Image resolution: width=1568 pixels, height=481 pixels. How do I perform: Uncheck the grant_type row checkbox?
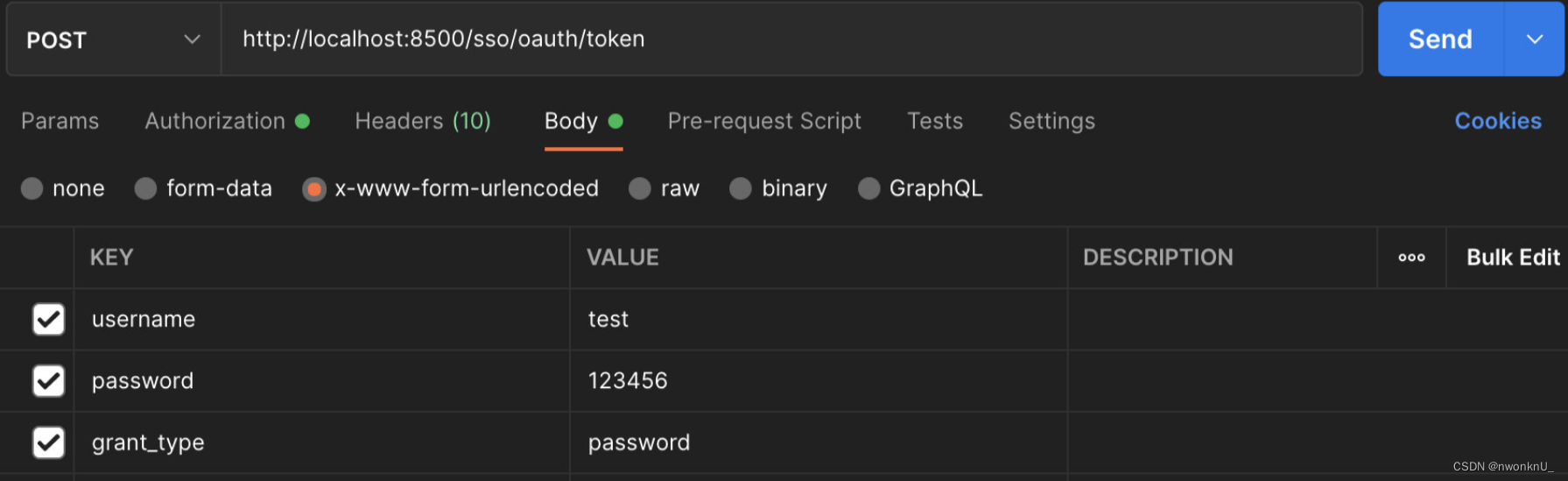pyautogui.click(x=48, y=442)
